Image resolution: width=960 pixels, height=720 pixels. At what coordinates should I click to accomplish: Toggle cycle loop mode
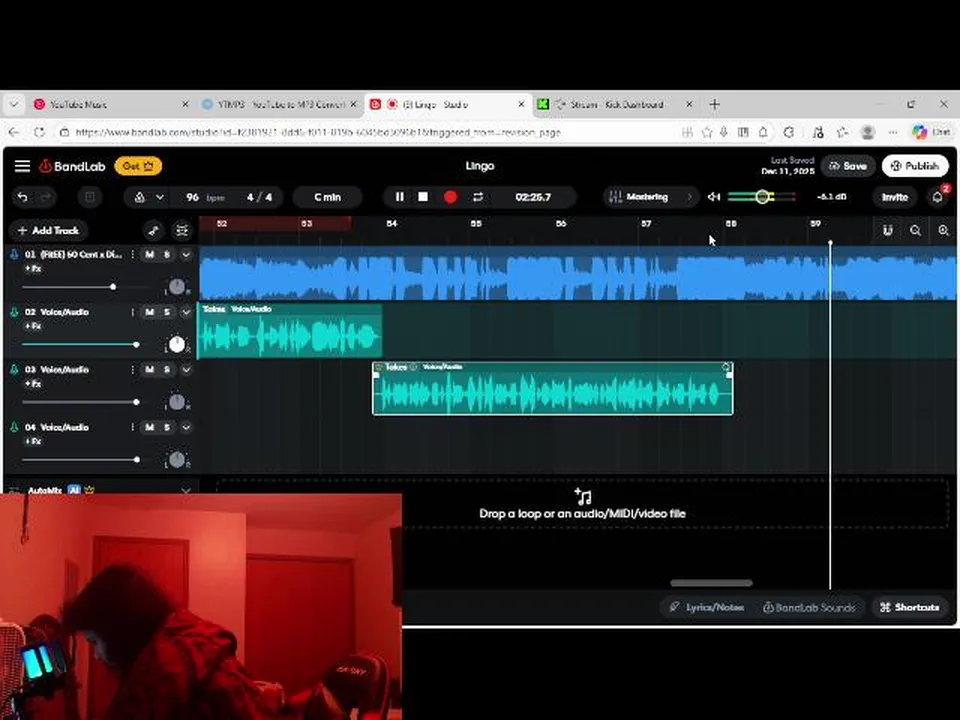click(478, 197)
